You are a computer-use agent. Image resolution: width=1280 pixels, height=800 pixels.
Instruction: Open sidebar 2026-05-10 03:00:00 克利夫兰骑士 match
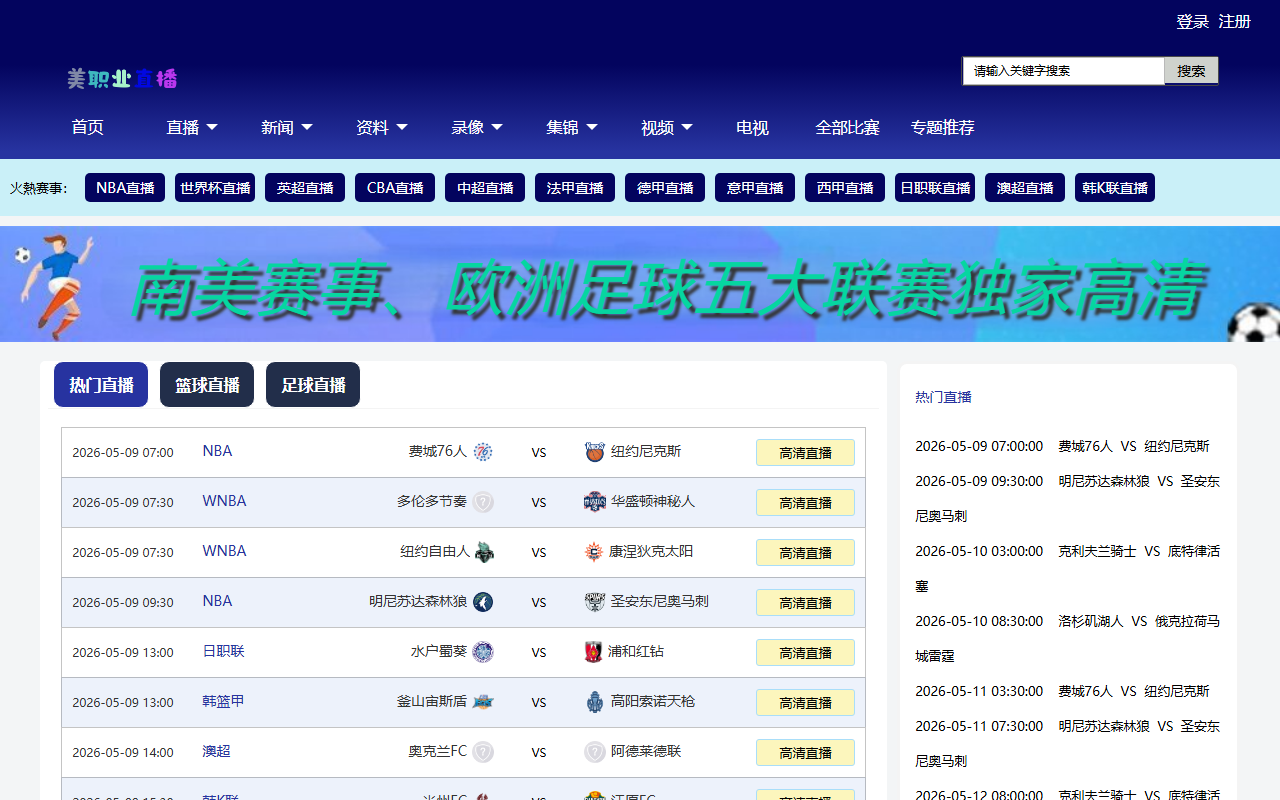(1067, 568)
